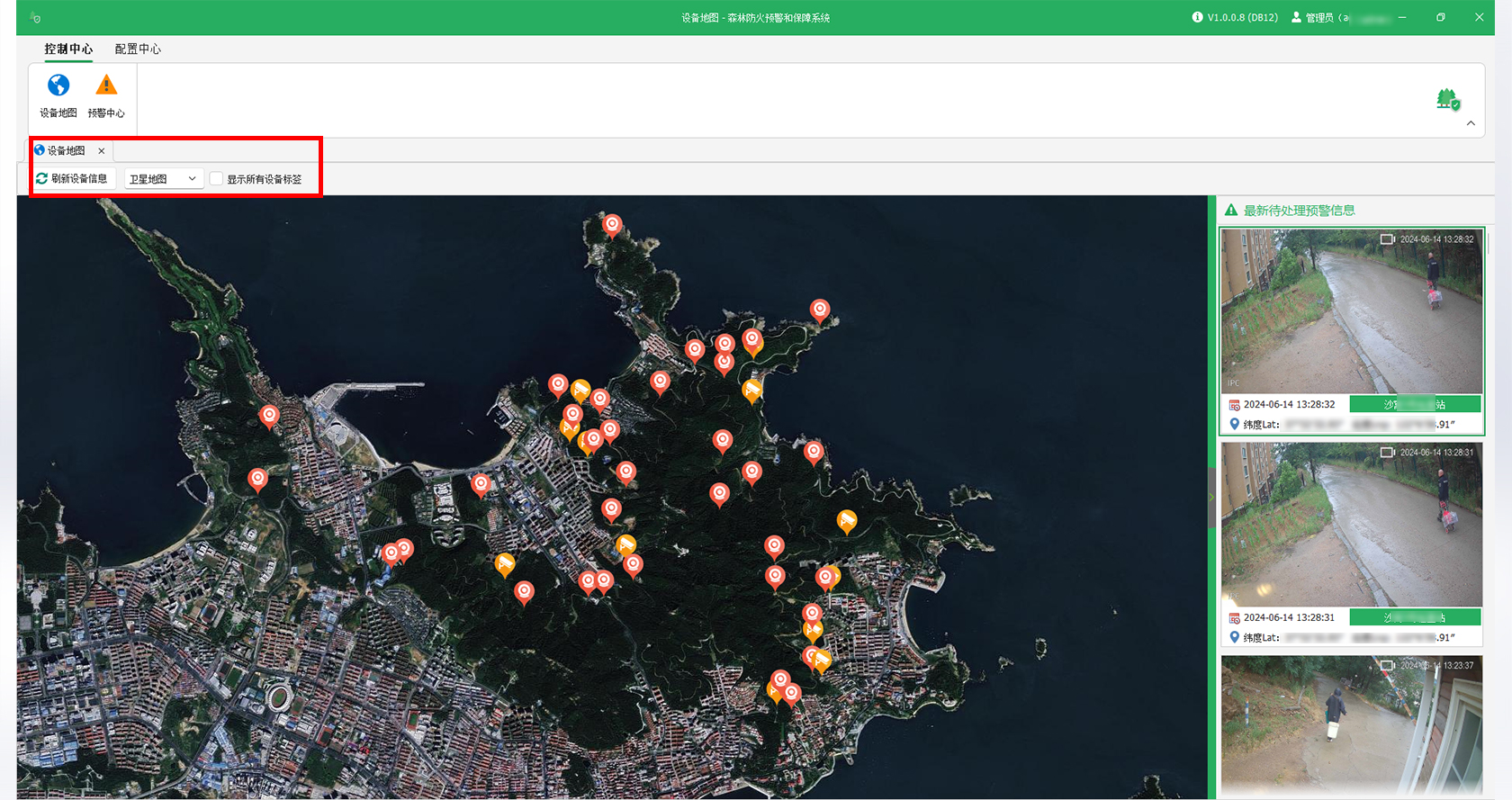Open the alert thumbnail timestamped 13:28:31
The width and height of the screenshot is (1512, 800).
pos(1351,524)
